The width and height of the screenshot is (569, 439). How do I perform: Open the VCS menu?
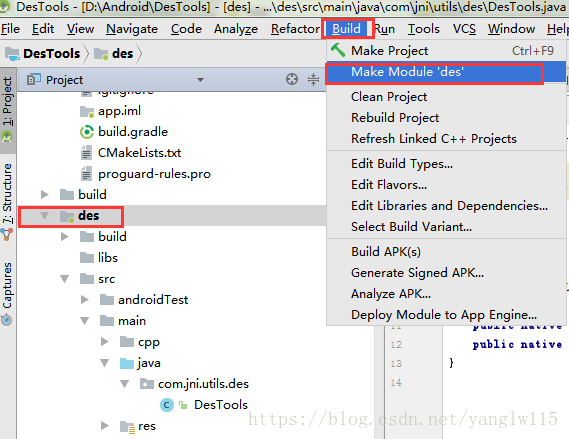tap(464, 29)
